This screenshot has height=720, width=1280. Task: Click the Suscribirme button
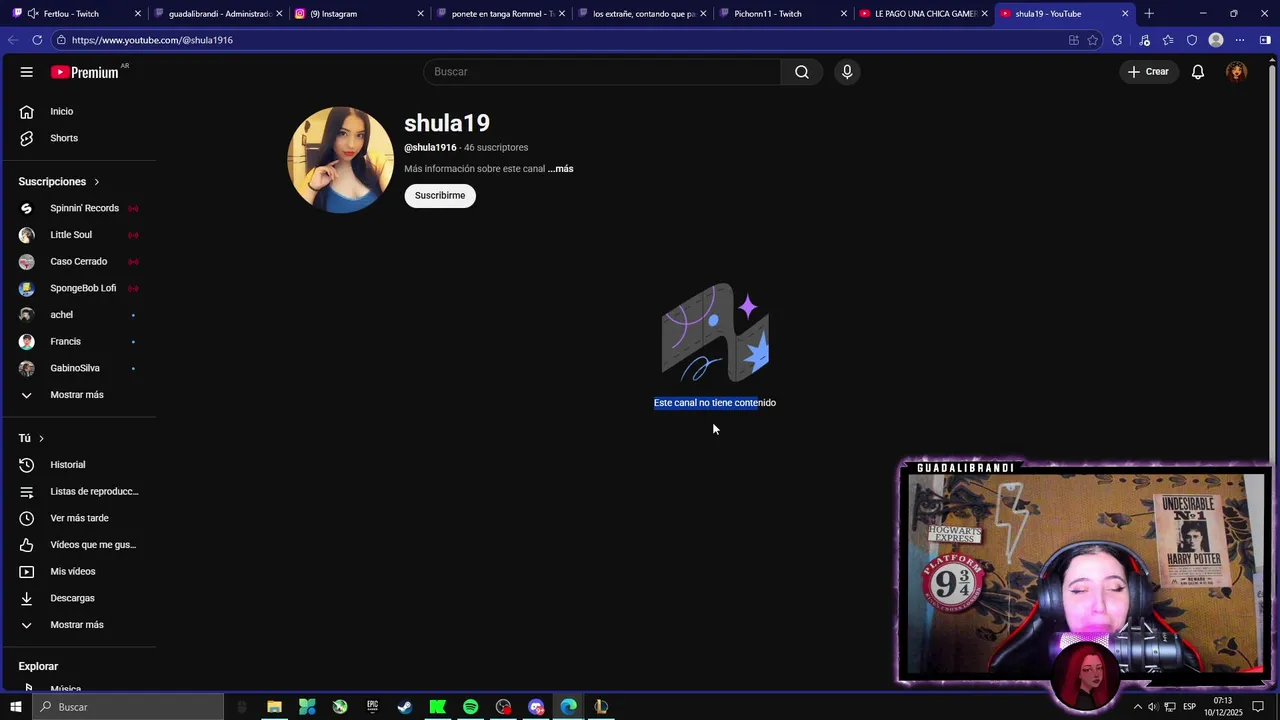tap(440, 196)
